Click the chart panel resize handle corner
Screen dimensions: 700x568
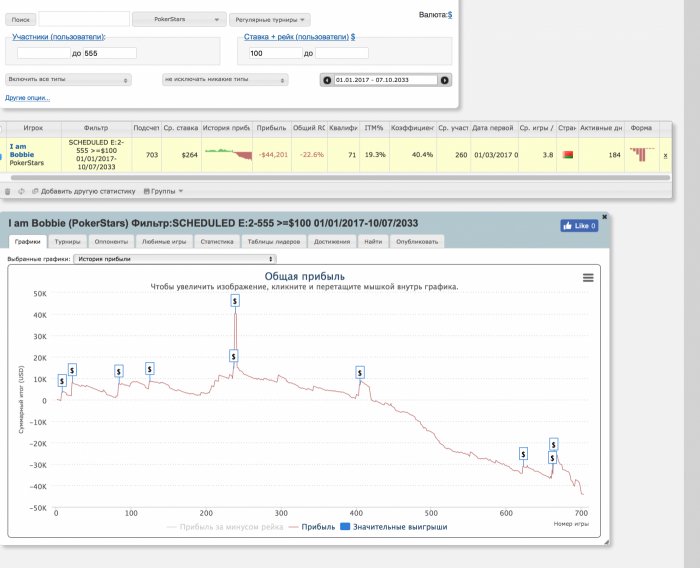click(x=607, y=542)
